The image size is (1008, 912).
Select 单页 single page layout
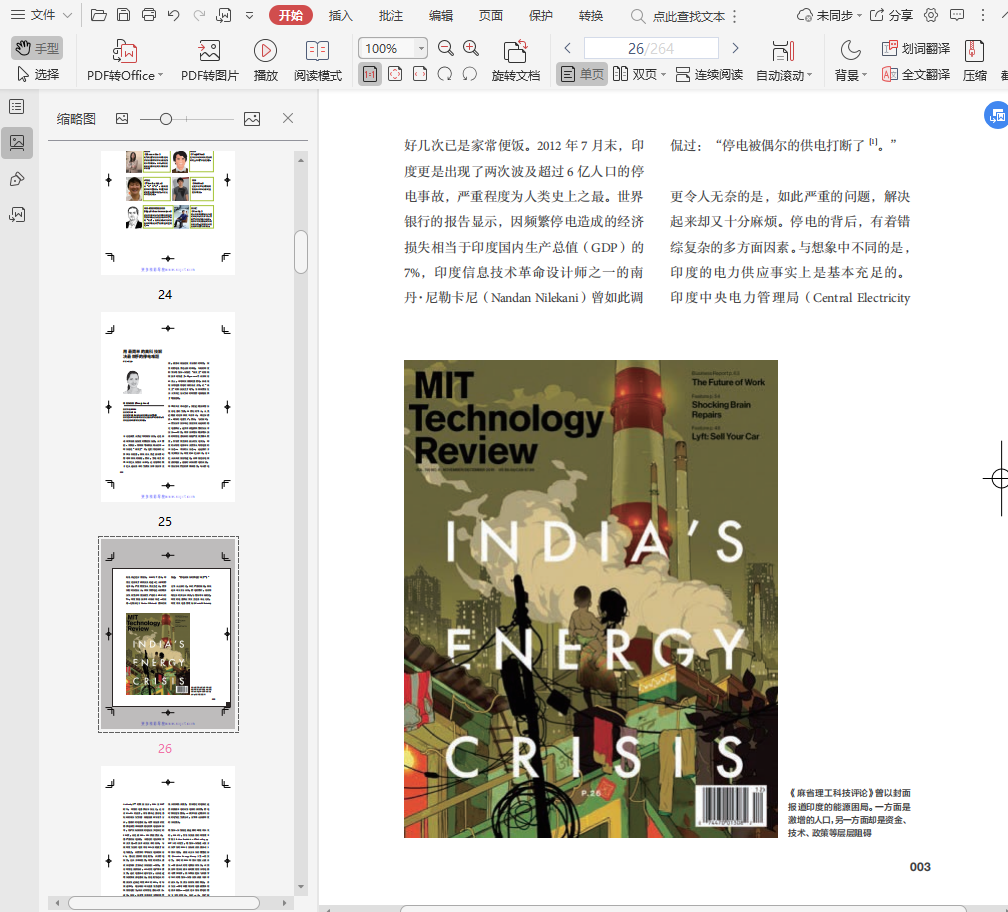582,75
